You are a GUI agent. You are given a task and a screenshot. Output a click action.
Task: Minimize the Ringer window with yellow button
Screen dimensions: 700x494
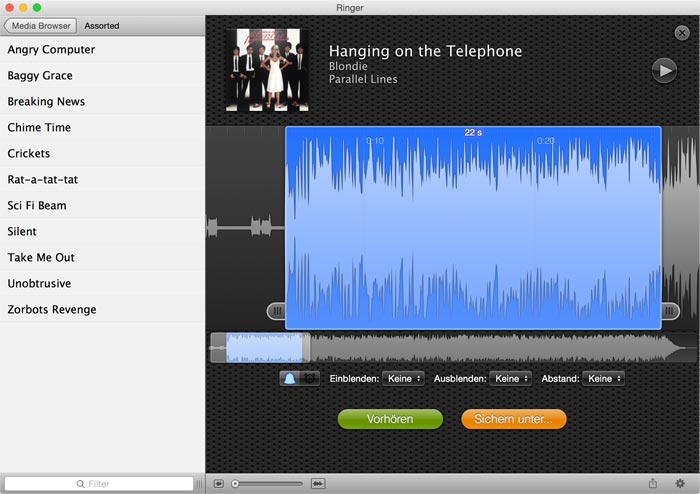23,7
